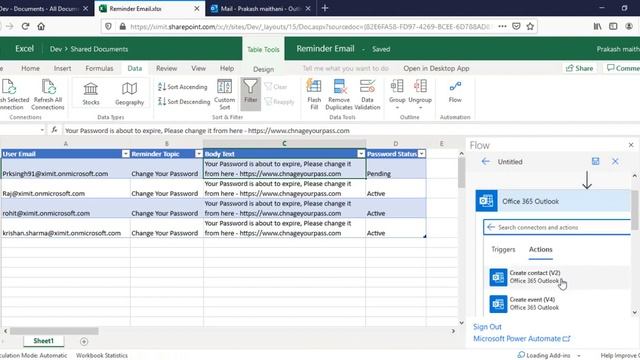
Task: Switch to the Review ribbon tab
Action: click(x=167, y=68)
